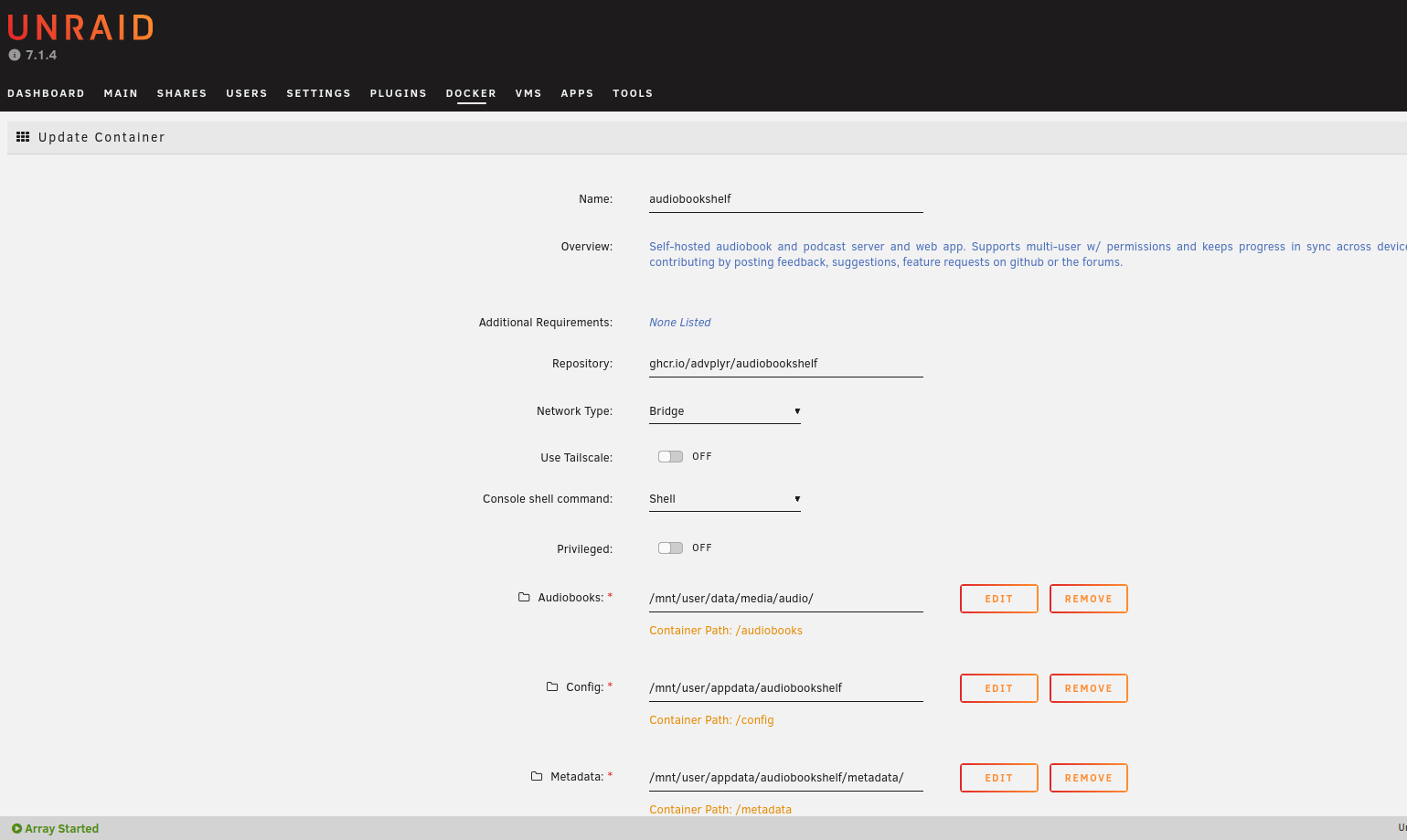Go to the Dashboard tab
This screenshot has width=1407, height=840.
pyautogui.click(x=46, y=93)
